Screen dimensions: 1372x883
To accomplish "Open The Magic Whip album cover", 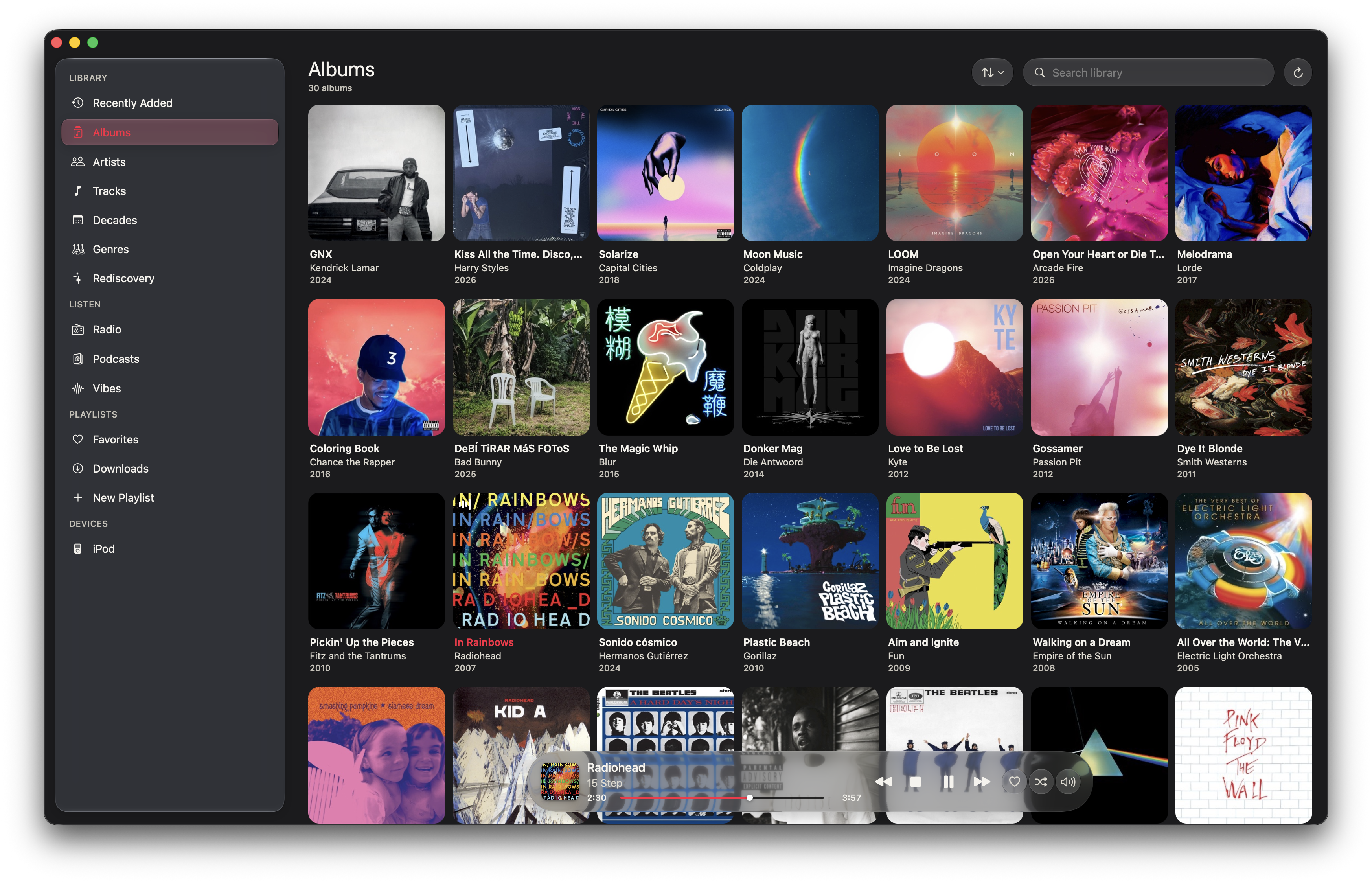I will coord(665,367).
